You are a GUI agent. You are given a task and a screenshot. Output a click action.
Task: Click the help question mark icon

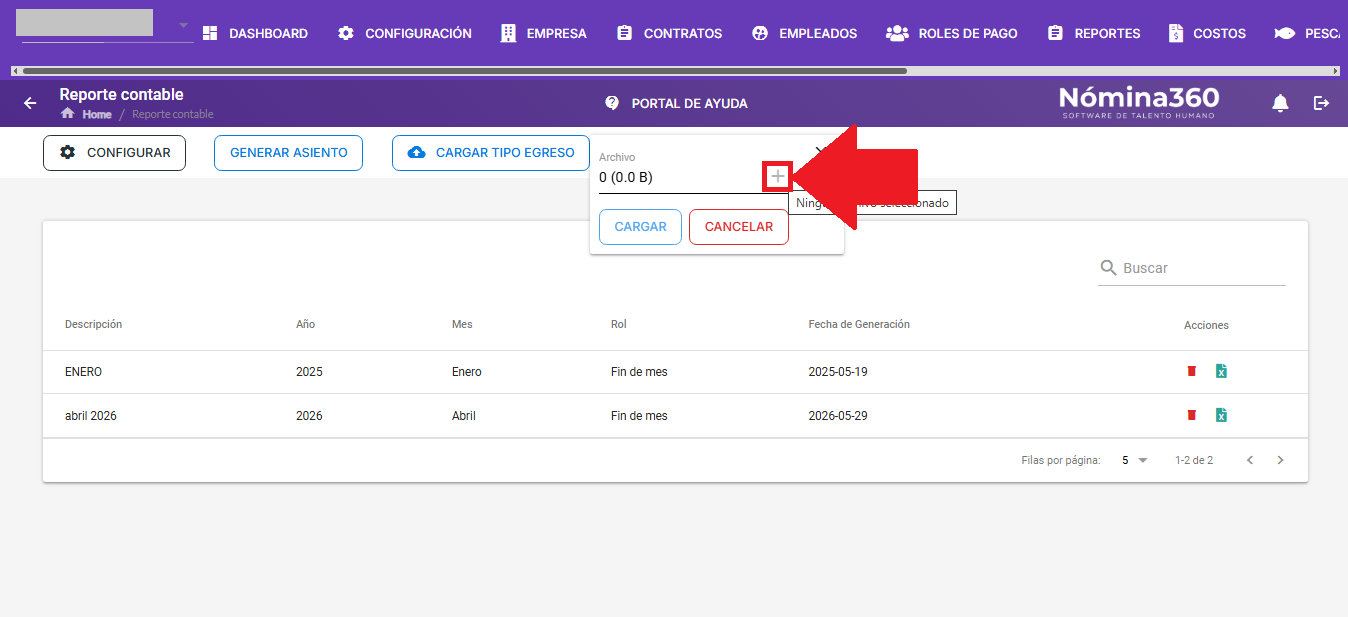612,103
